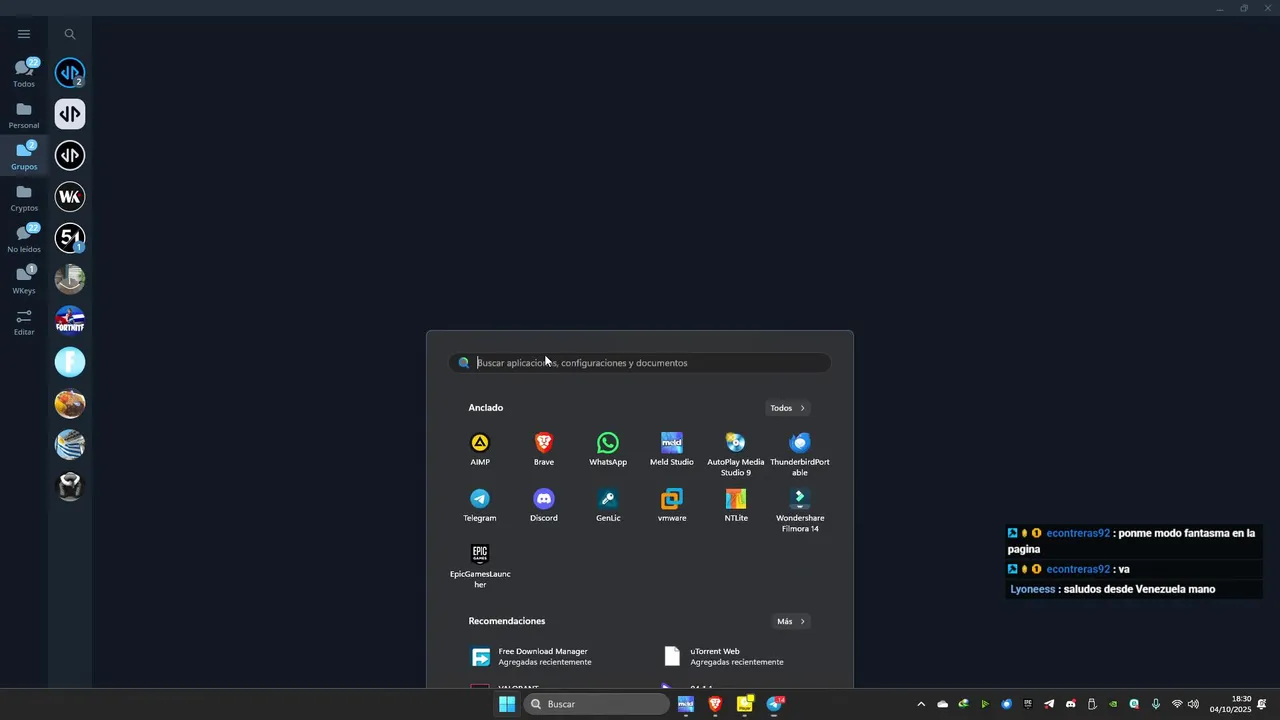This screenshot has width=1280, height=720.
Task: Open Discord from pinned apps
Action: tap(544, 505)
